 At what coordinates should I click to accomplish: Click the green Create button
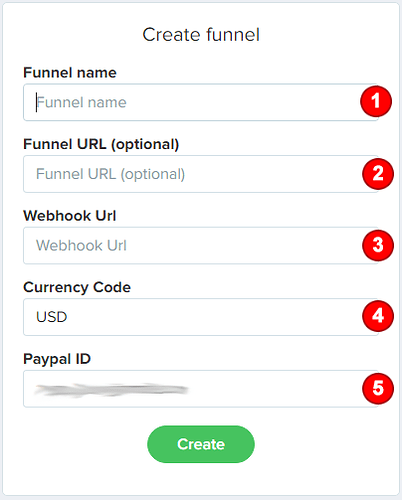(x=201, y=444)
